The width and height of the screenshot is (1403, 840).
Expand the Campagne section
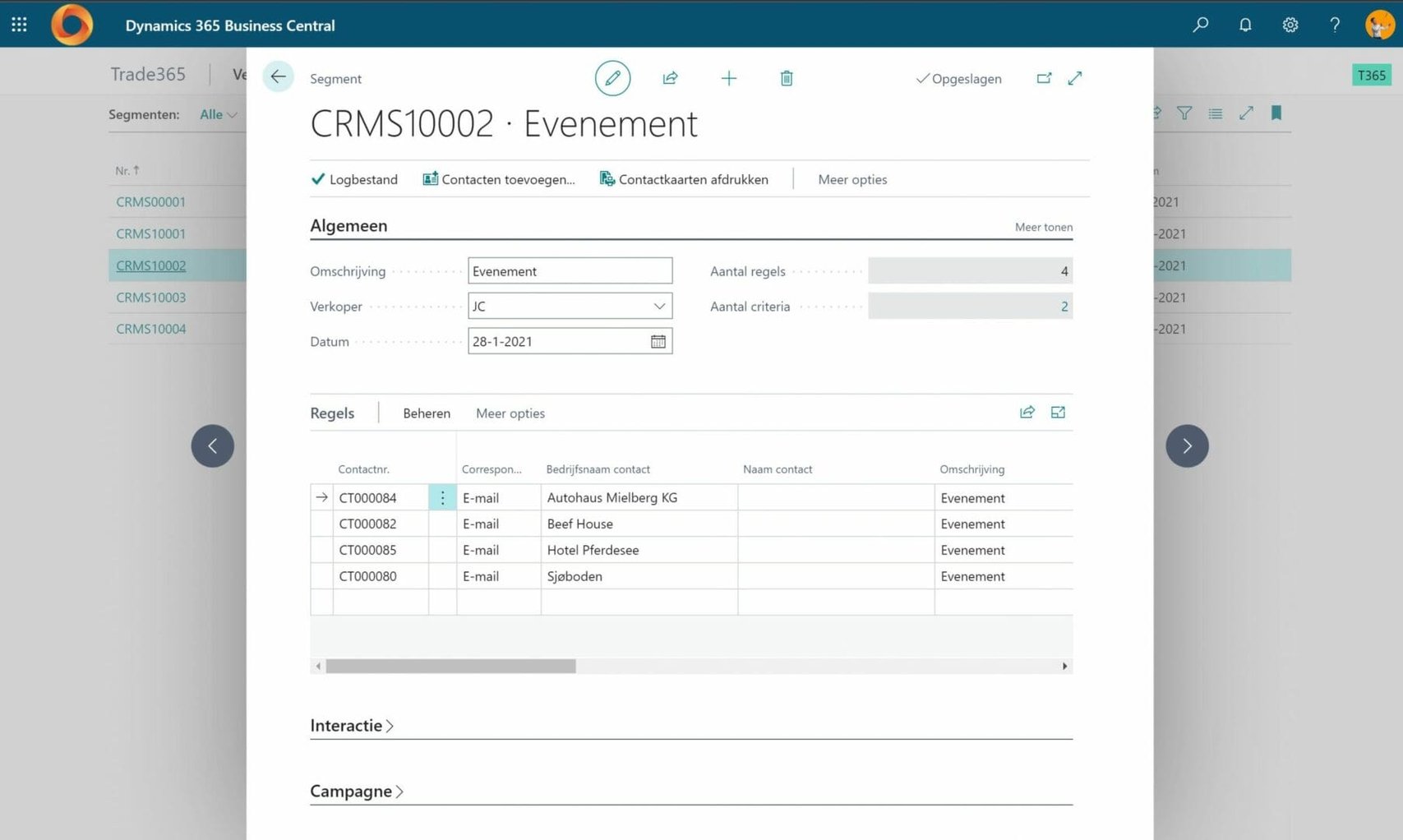pyautogui.click(x=357, y=792)
